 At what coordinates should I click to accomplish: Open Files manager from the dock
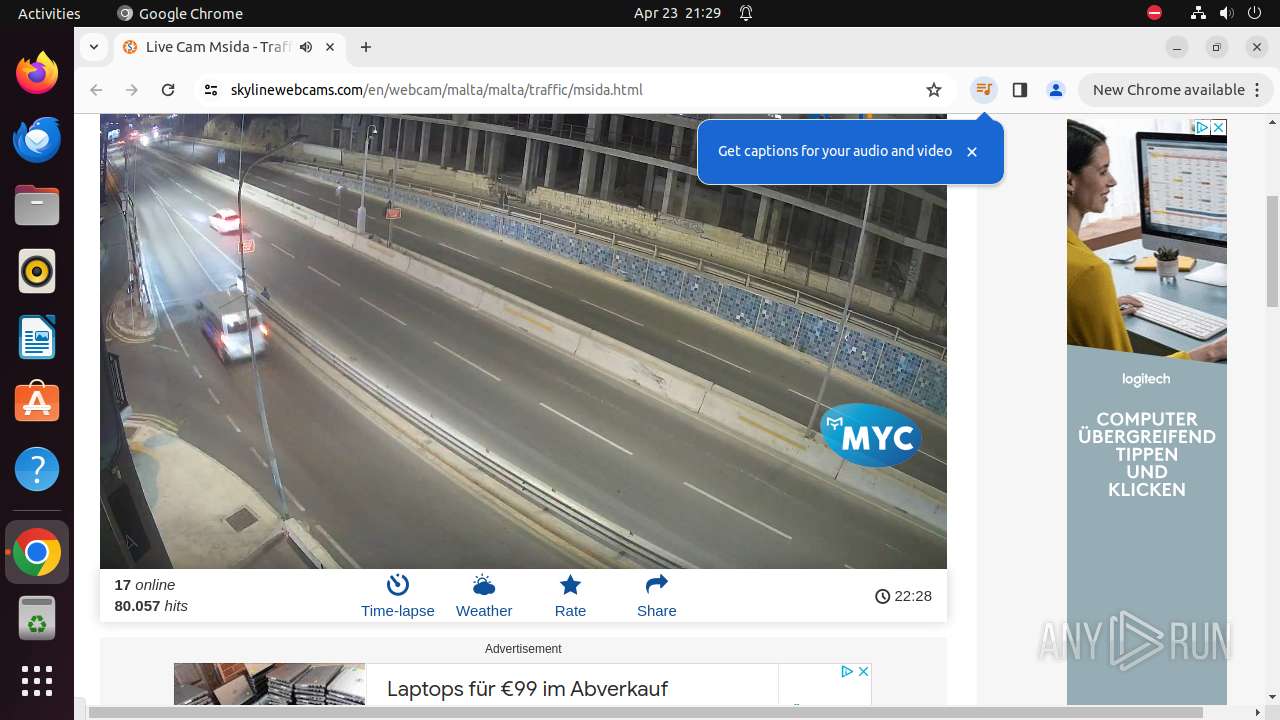pos(37,205)
